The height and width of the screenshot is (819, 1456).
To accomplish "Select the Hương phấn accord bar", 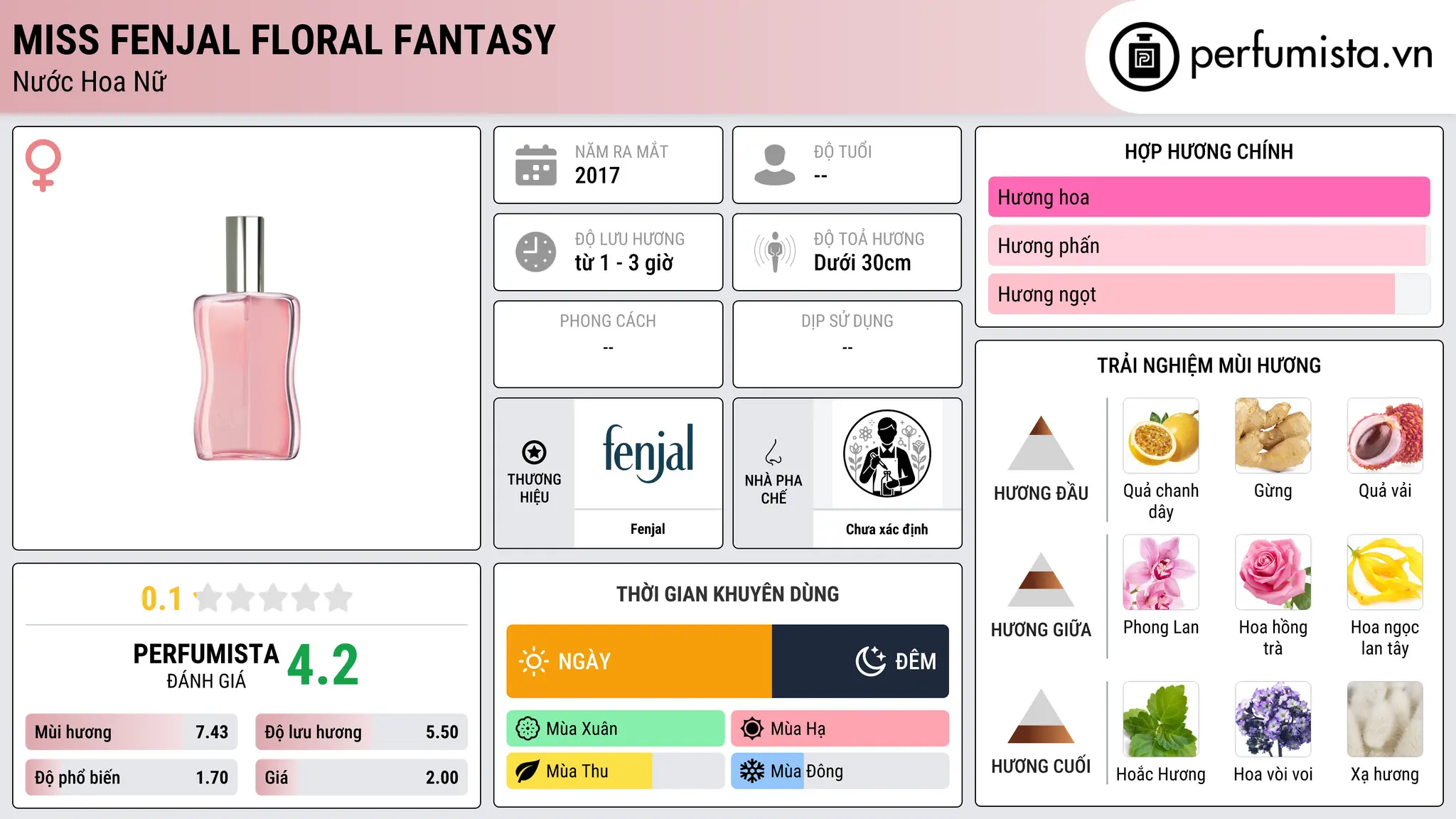I will pyautogui.click(x=1209, y=245).
